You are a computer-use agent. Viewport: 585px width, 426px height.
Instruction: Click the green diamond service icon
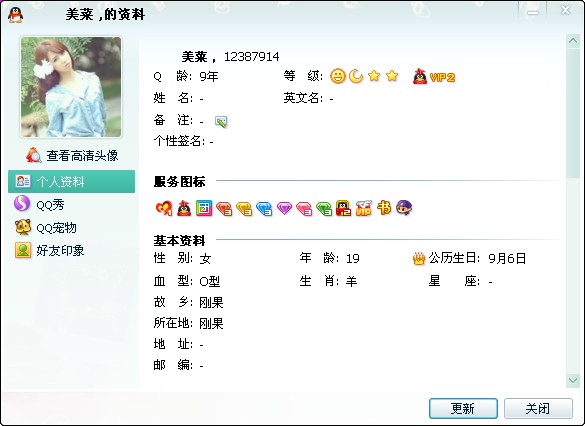pos(324,209)
